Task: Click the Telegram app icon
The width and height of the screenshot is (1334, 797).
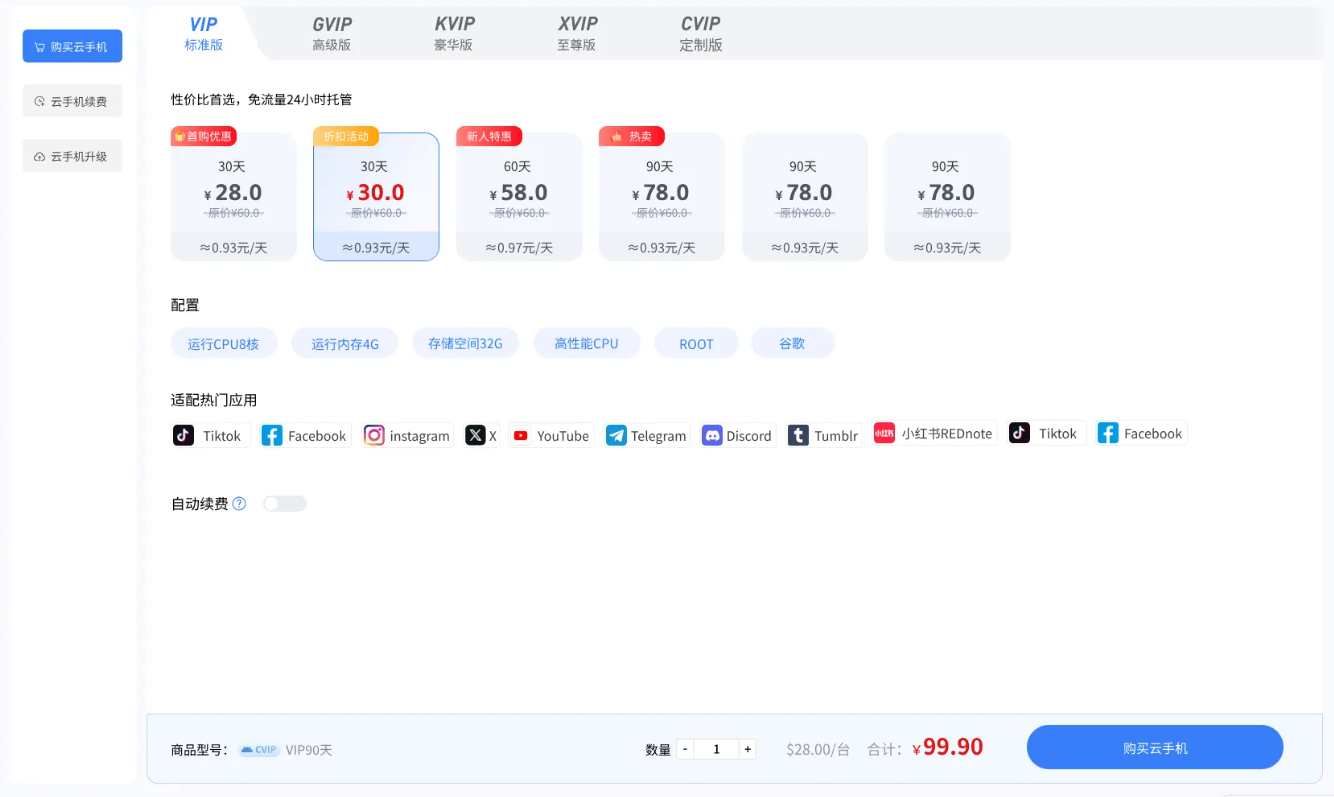Action: coord(616,435)
